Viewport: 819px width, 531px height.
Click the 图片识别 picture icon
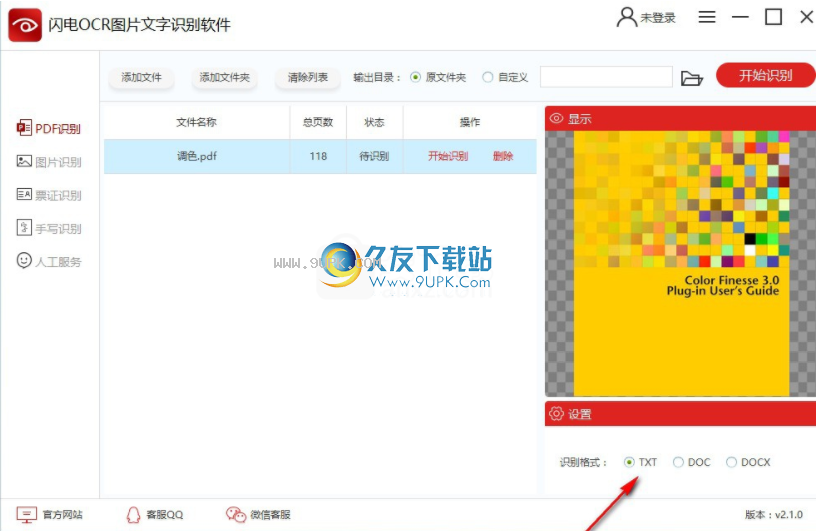[24, 161]
